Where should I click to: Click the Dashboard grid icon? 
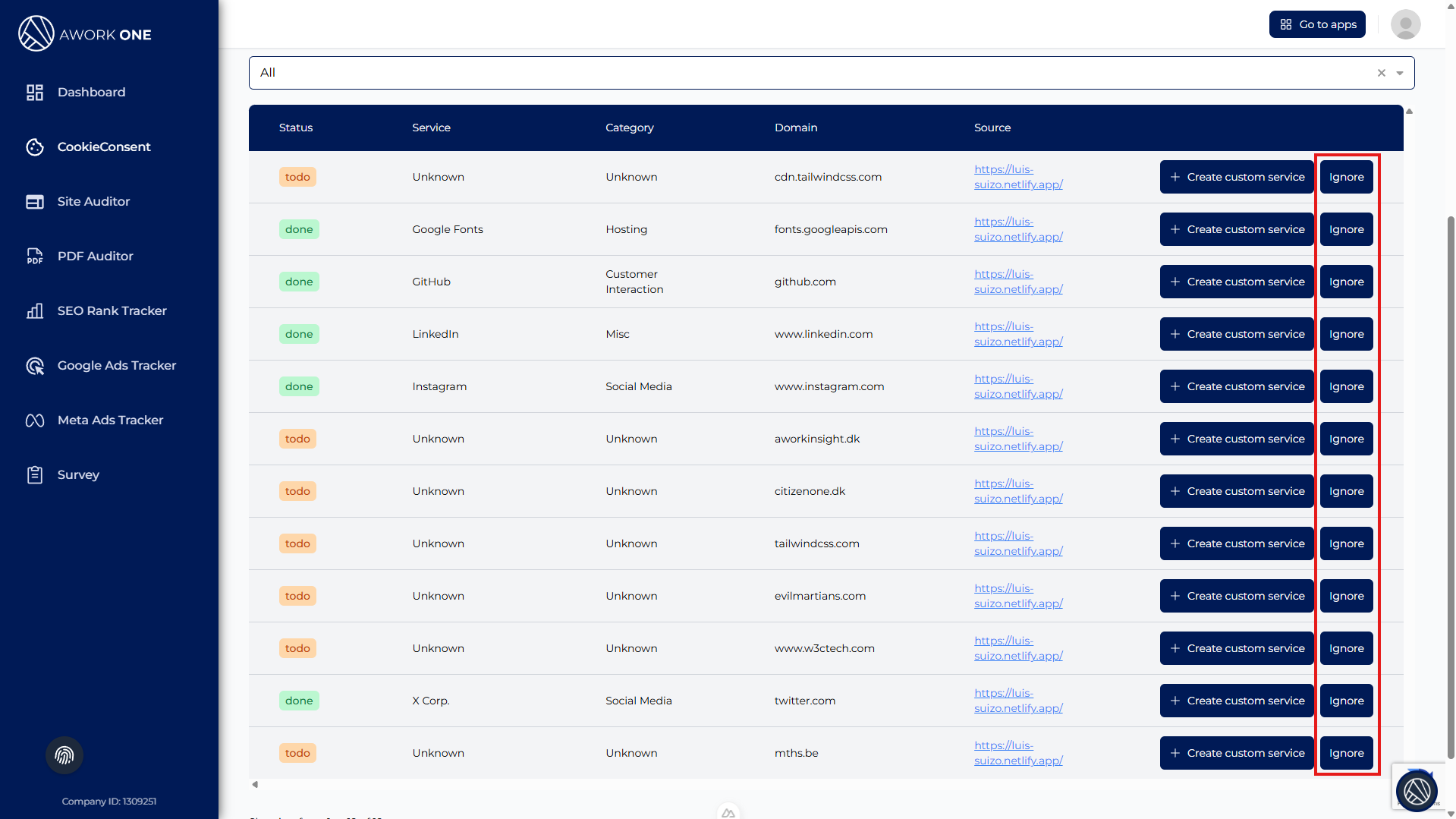click(35, 93)
